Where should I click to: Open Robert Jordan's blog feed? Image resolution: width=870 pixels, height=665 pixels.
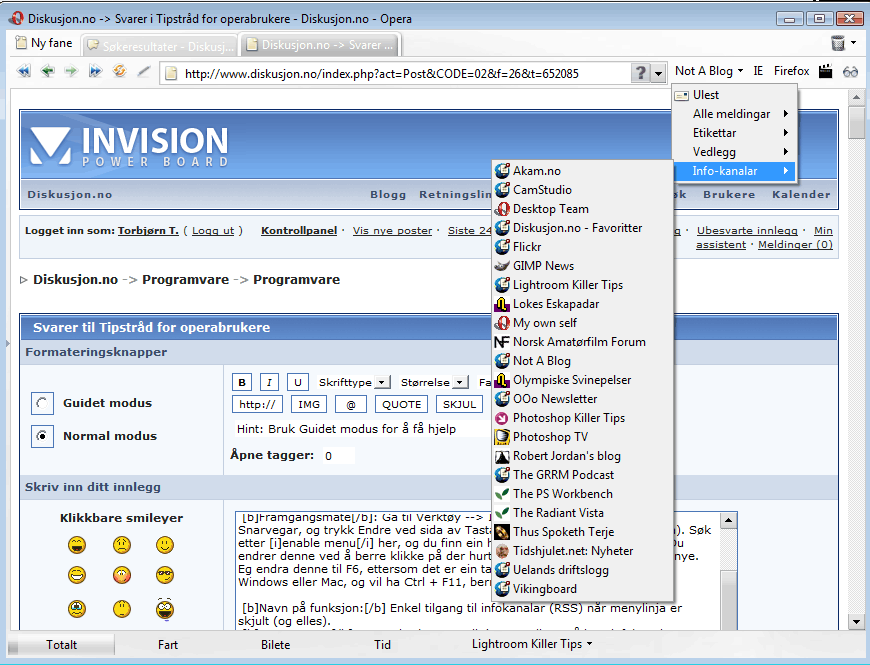pyautogui.click(x=583, y=456)
